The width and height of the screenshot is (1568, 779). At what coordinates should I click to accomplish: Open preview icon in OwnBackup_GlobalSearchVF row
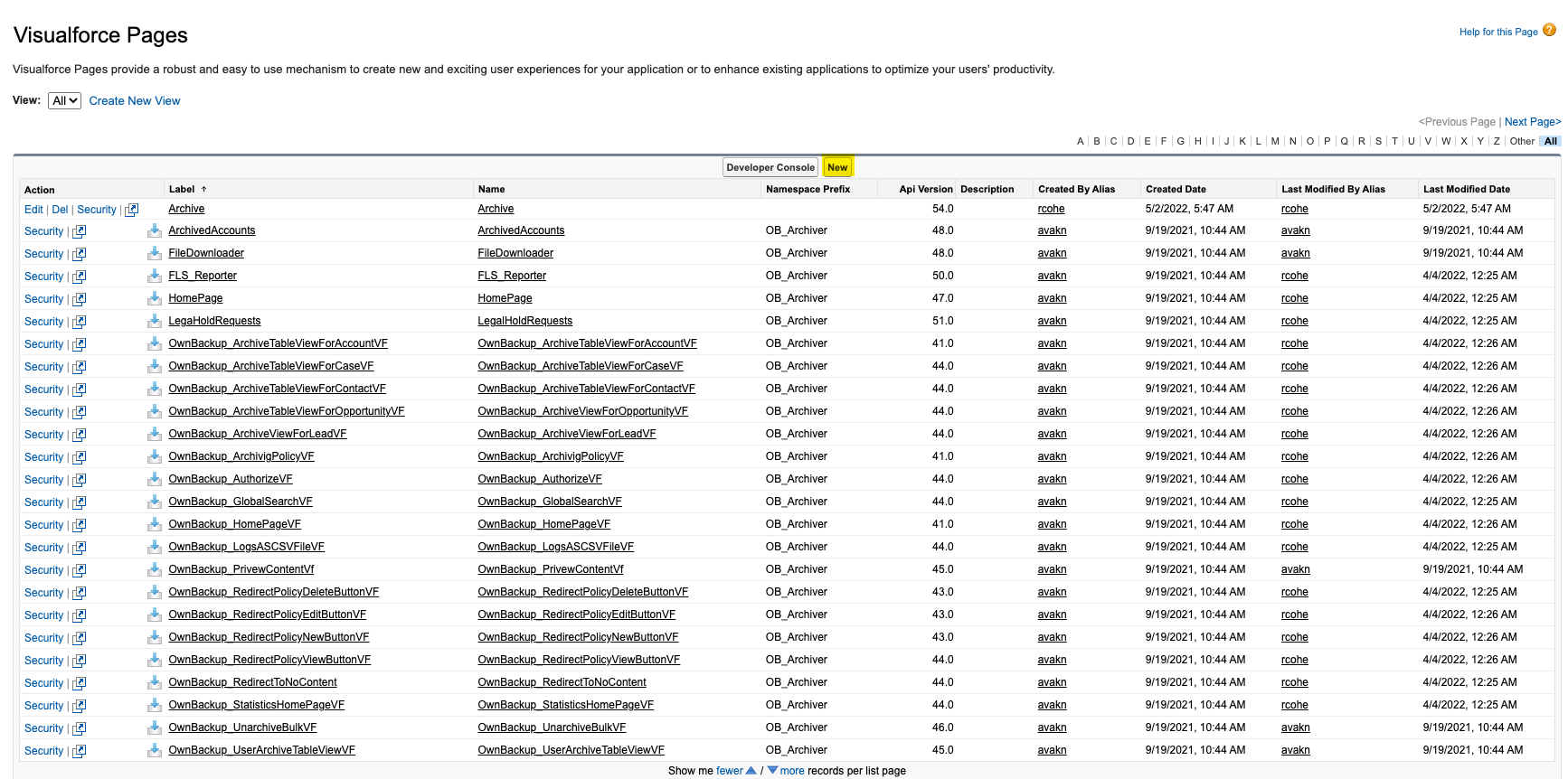(x=80, y=502)
